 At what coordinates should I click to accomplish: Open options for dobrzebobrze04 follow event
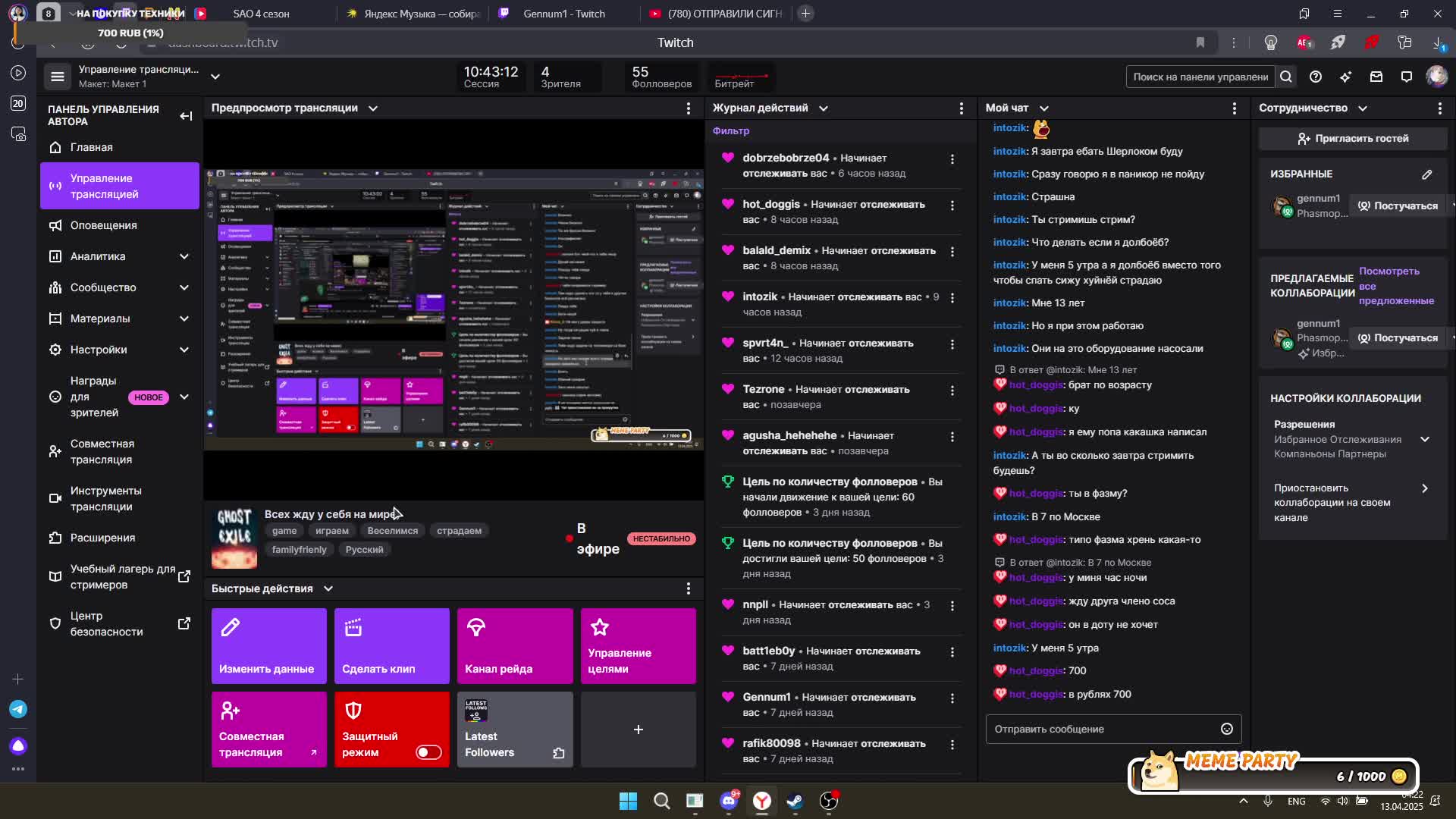point(952,159)
